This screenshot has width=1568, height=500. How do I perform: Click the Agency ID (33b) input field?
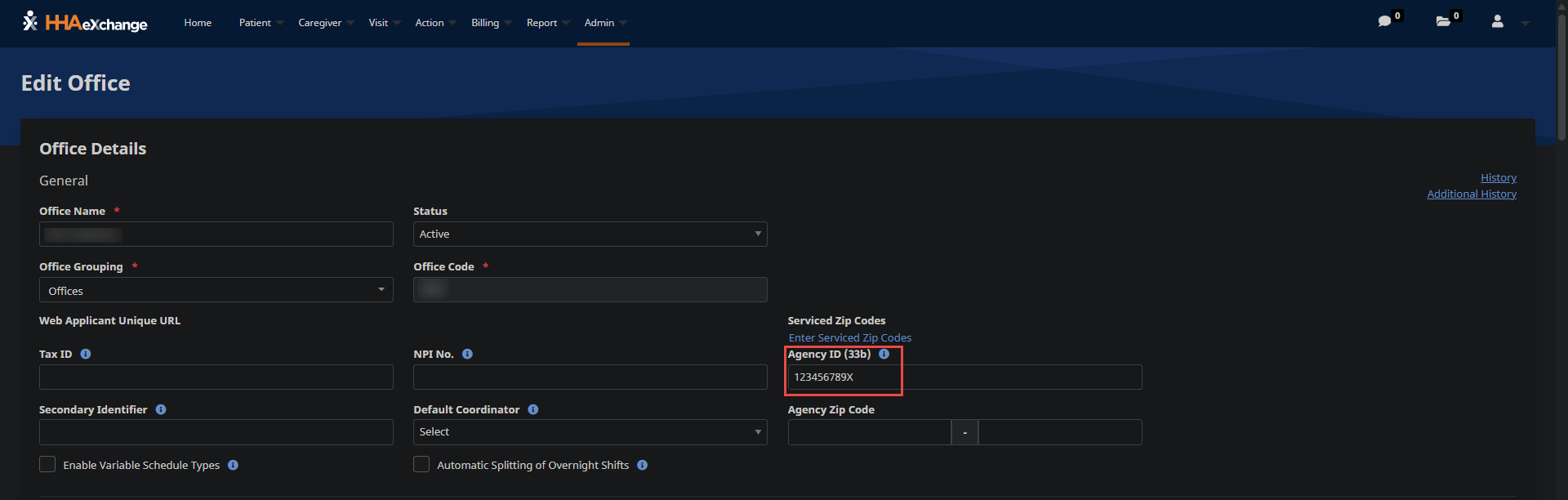pyautogui.click(x=964, y=377)
